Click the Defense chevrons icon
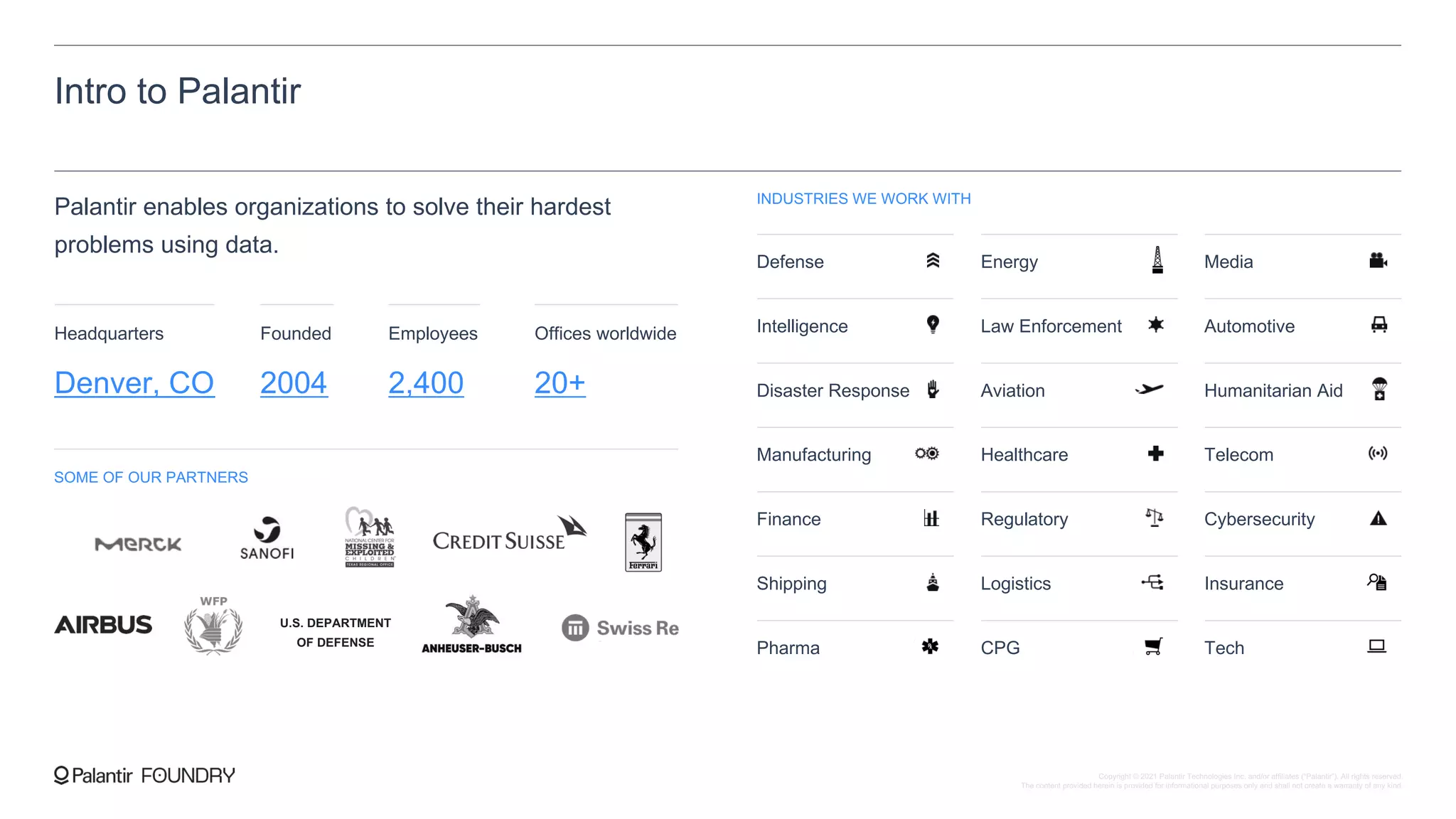 (933, 261)
